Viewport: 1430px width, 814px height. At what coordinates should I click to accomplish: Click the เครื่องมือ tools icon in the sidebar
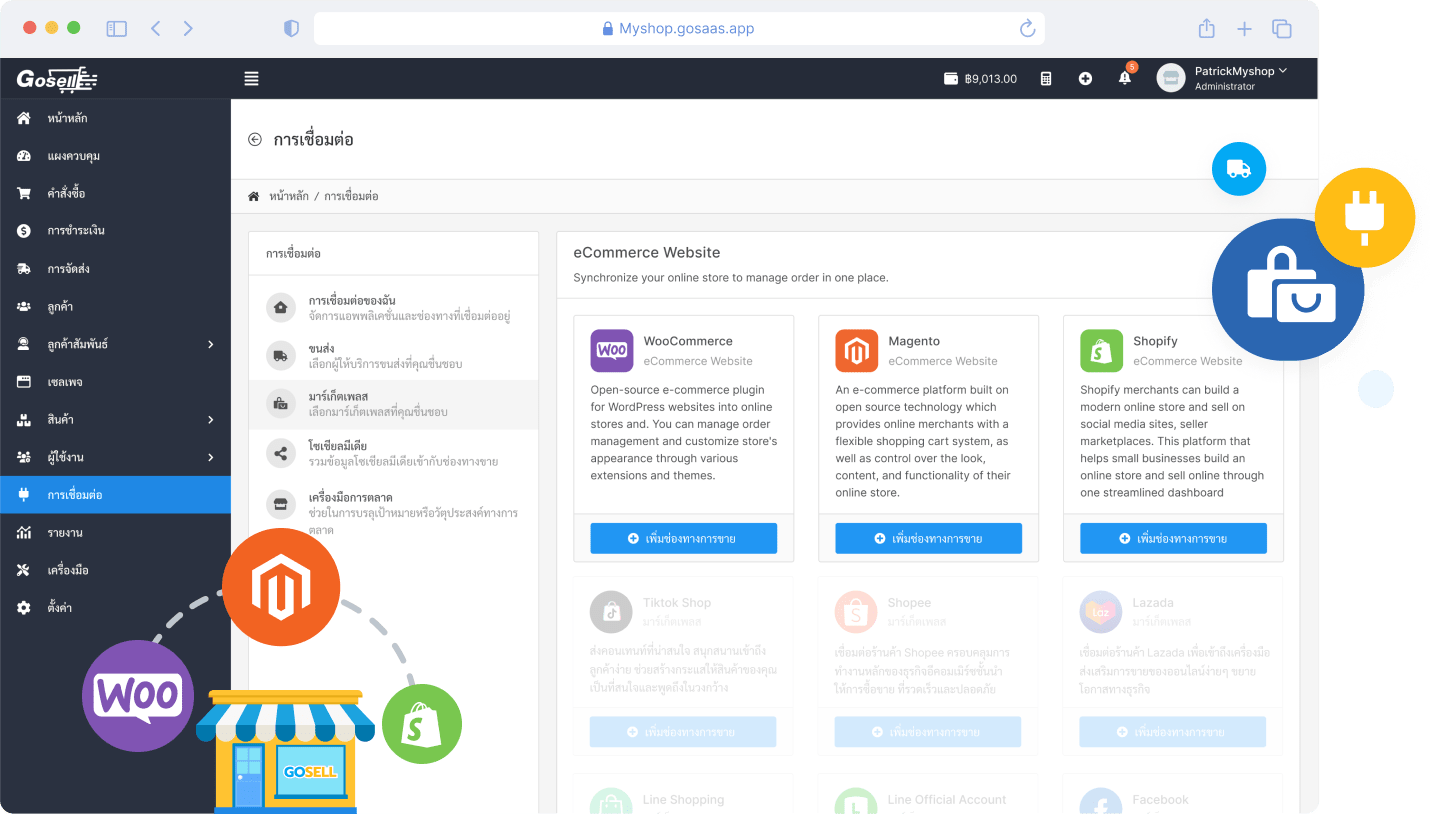pos(24,570)
